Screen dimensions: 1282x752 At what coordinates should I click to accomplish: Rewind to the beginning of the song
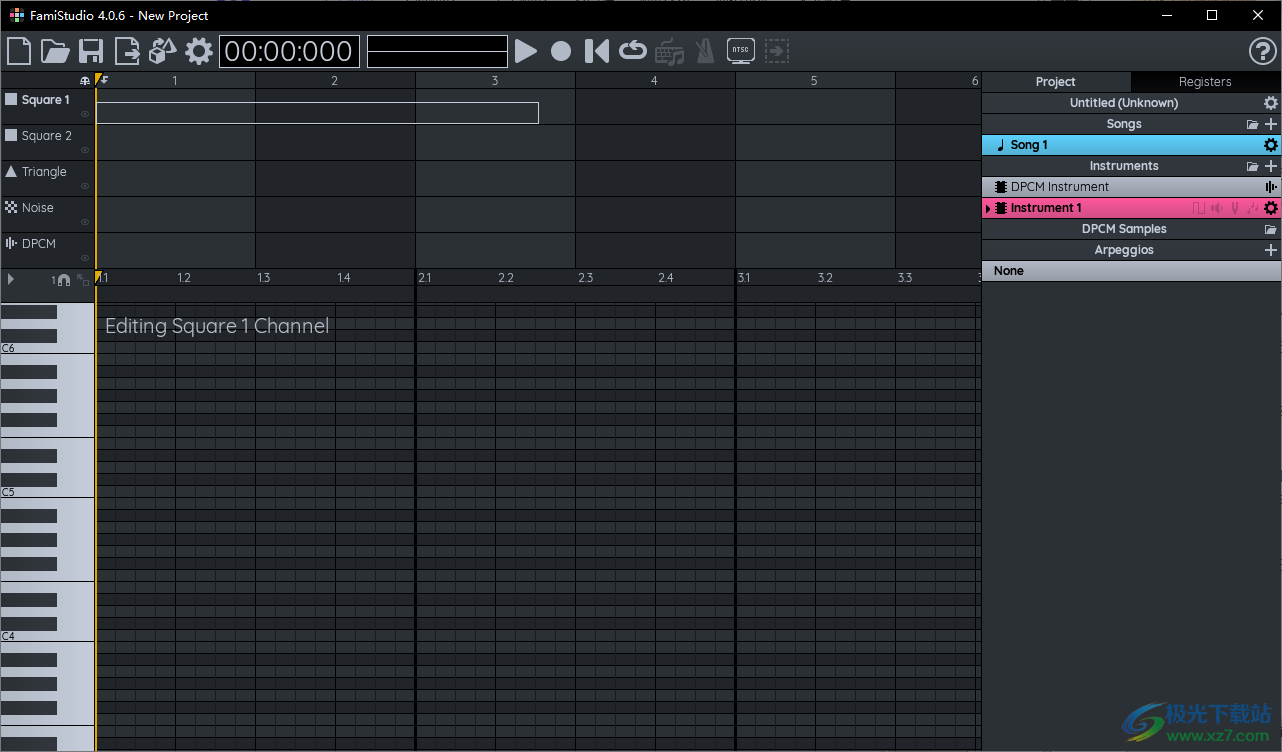pos(597,51)
